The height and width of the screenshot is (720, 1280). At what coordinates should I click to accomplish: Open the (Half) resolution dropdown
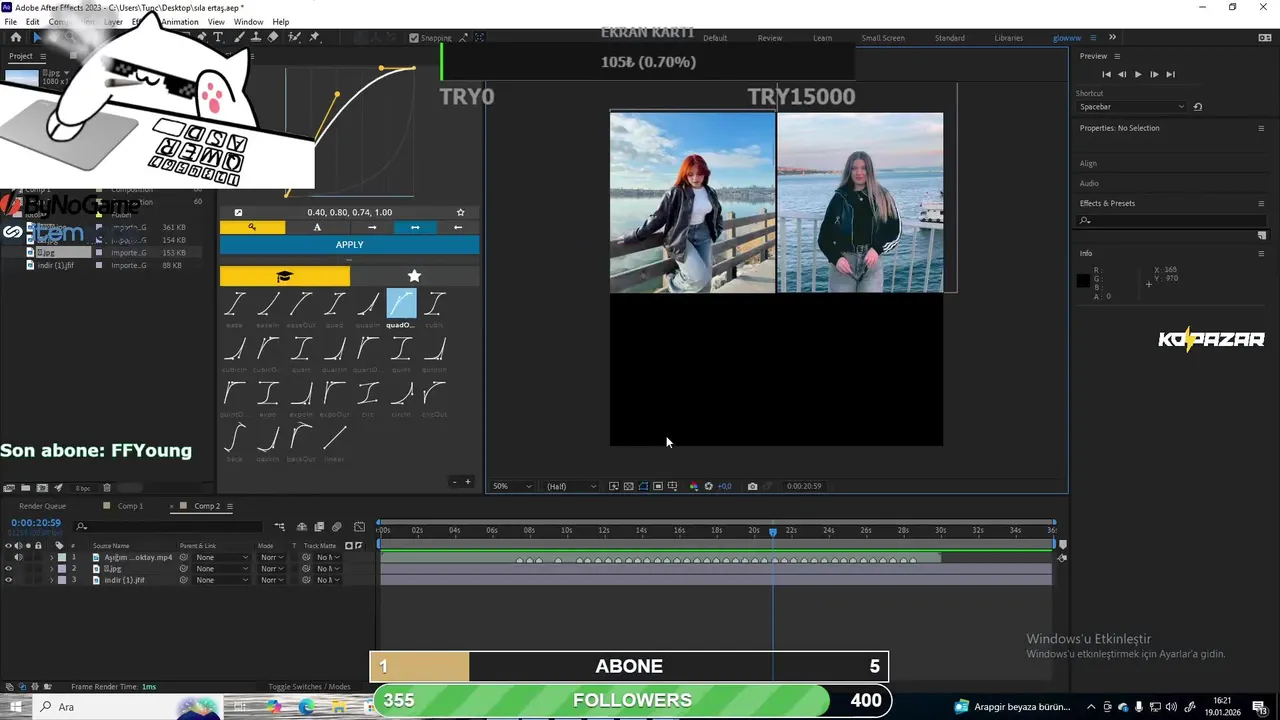pyautogui.click(x=571, y=486)
